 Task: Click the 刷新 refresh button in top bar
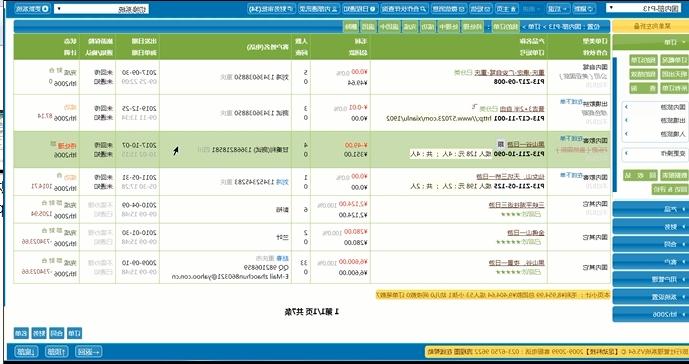pyautogui.click(x=584, y=8)
